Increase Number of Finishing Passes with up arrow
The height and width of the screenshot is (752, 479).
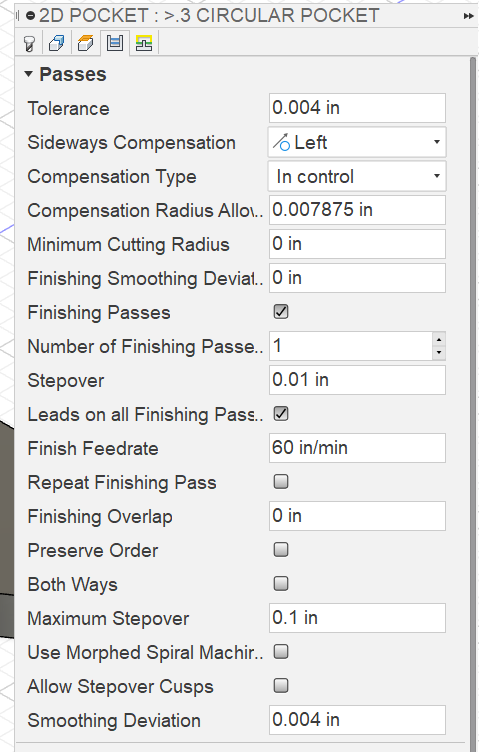click(439, 340)
